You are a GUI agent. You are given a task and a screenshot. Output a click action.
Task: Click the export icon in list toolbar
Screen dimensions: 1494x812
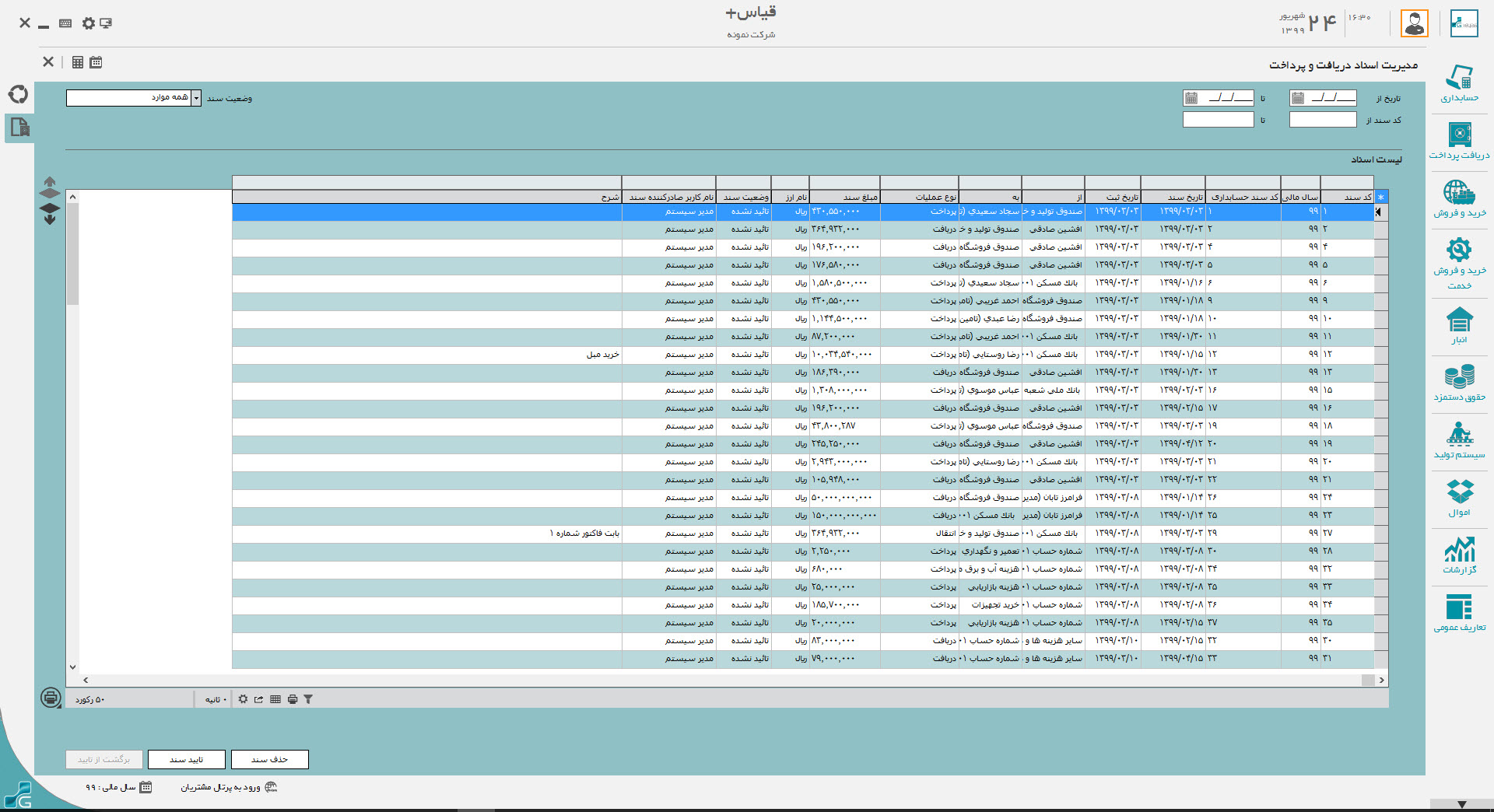259,699
